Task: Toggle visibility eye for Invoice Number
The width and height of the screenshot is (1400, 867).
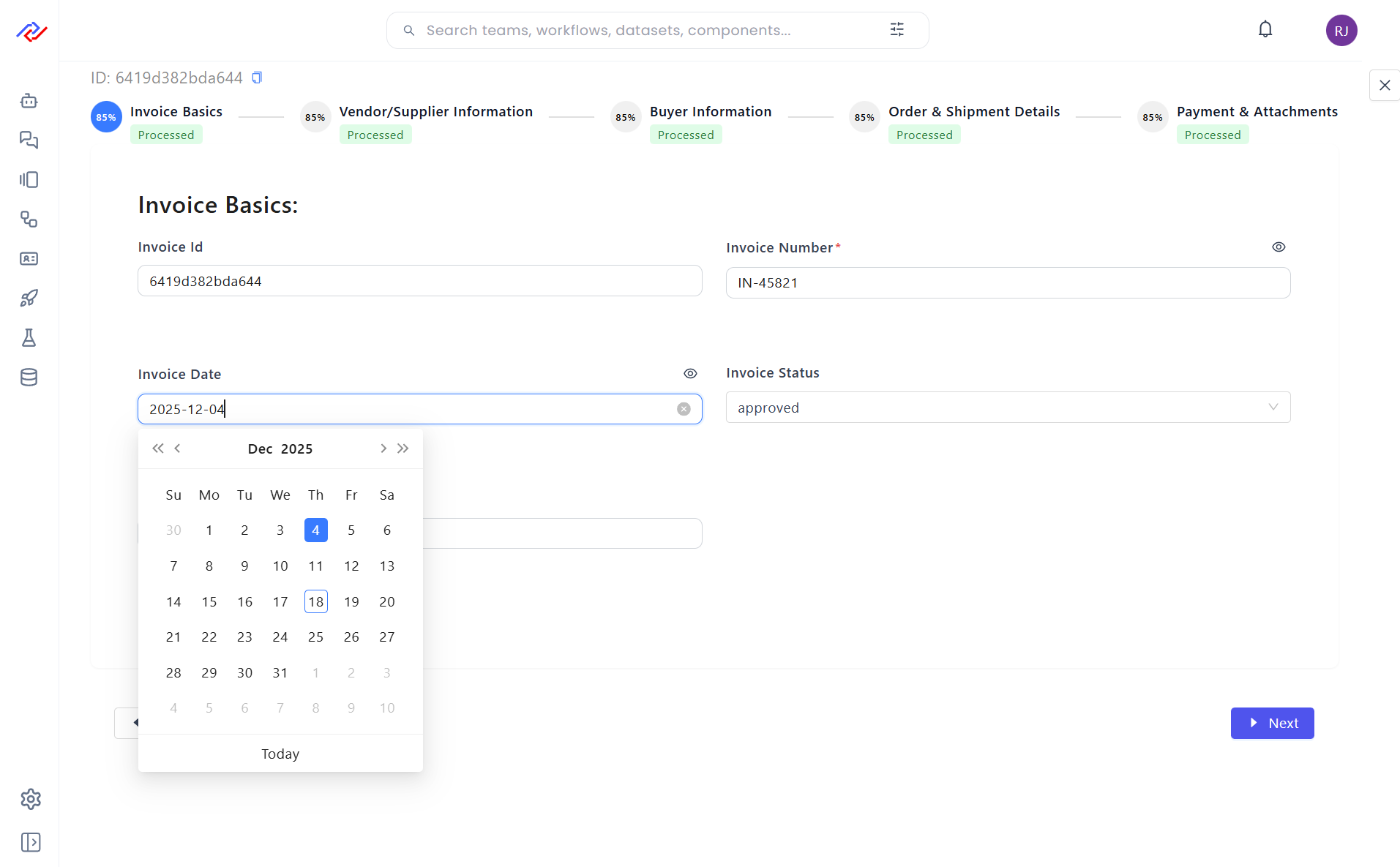Action: point(1278,247)
